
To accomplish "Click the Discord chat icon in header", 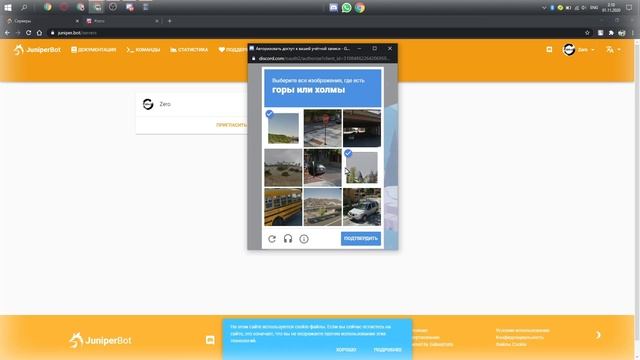I will tap(549, 49).
